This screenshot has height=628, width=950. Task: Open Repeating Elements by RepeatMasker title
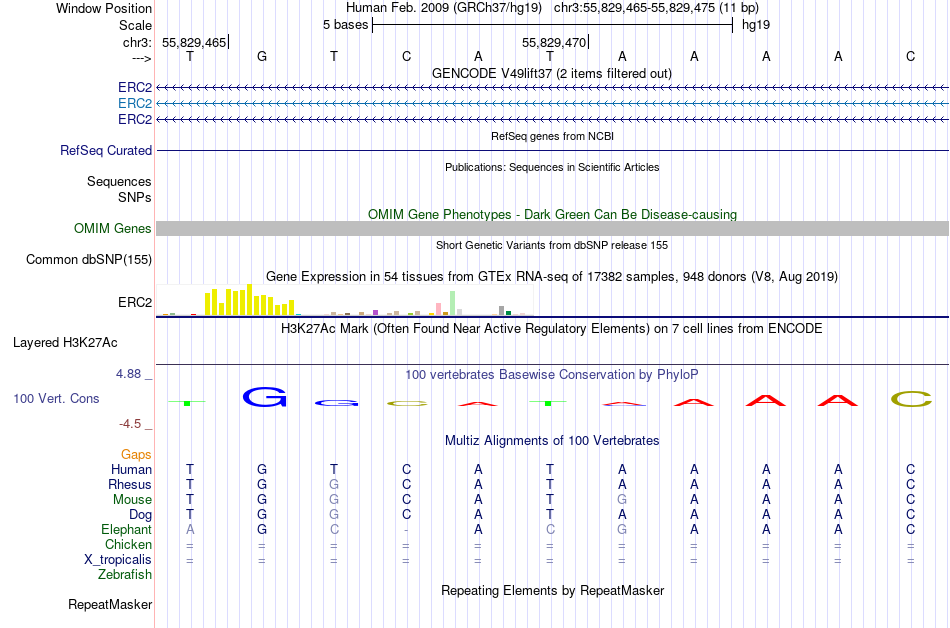click(552, 590)
